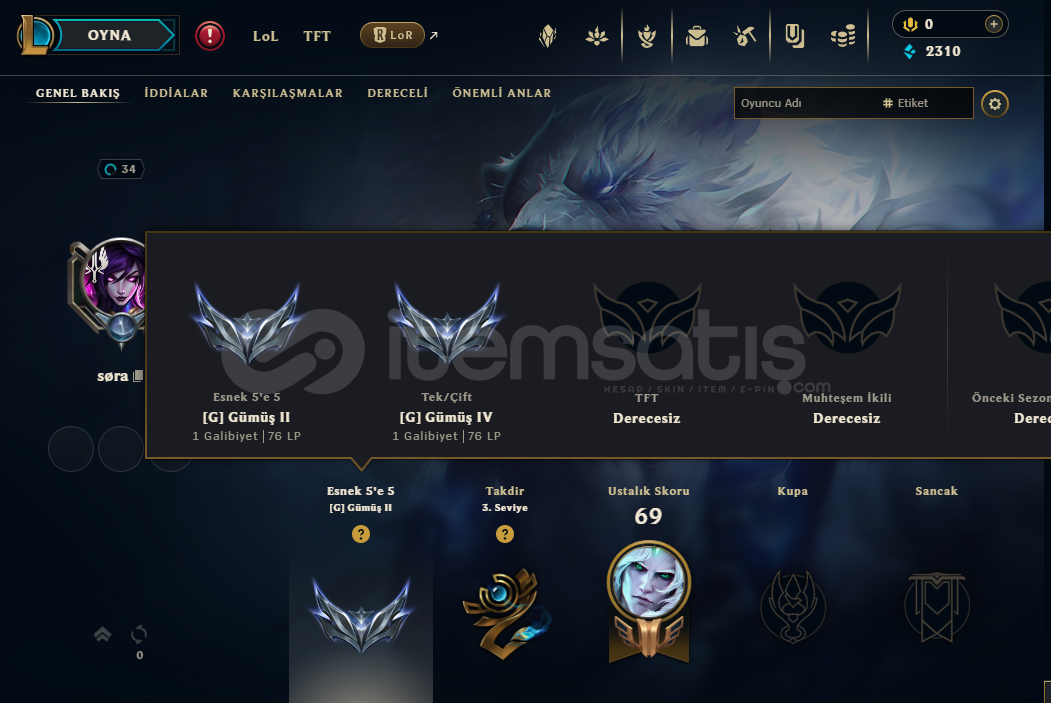Copy the søra summoner name icon

tap(138, 376)
